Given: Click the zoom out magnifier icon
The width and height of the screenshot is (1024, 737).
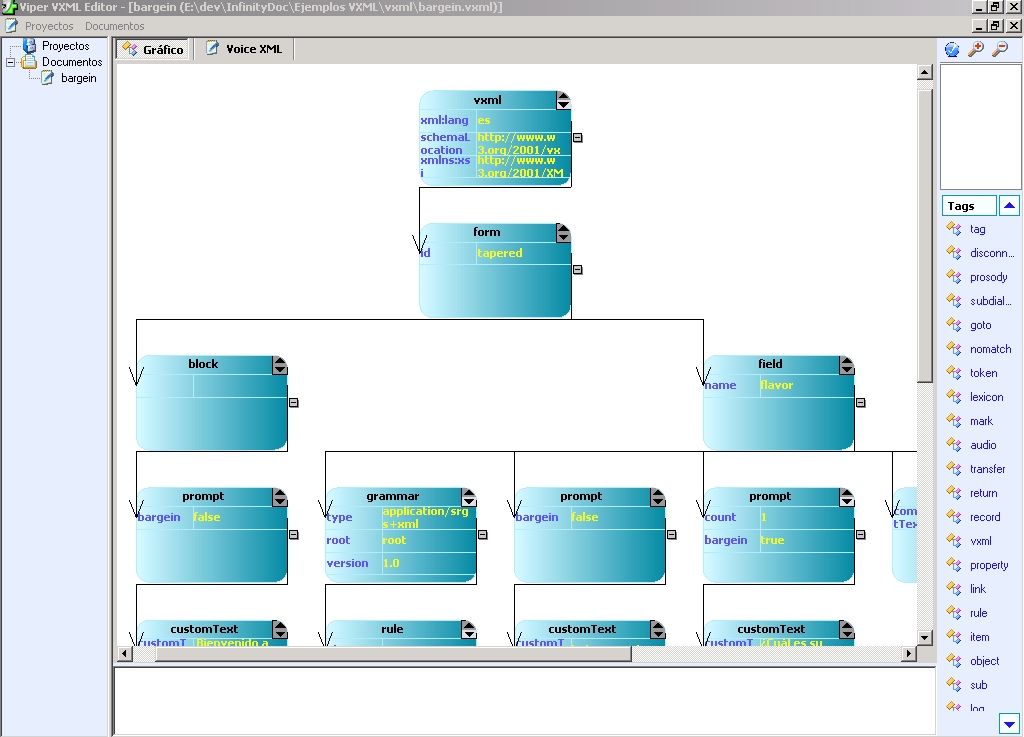Looking at the screenshot, I should (x=999, y=49).
